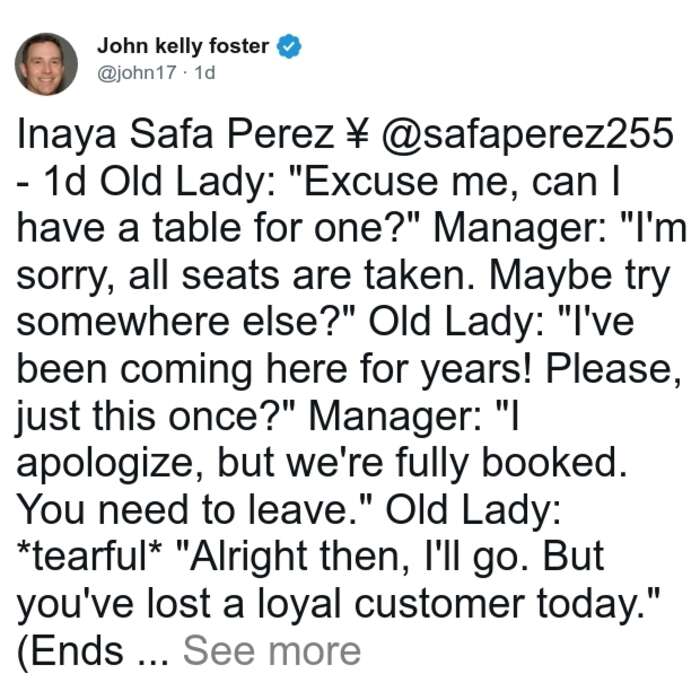The height and width of the screenshot is (700, 700).
Task: Click the name Inaya Safa Perez
Action: (175, 134)
